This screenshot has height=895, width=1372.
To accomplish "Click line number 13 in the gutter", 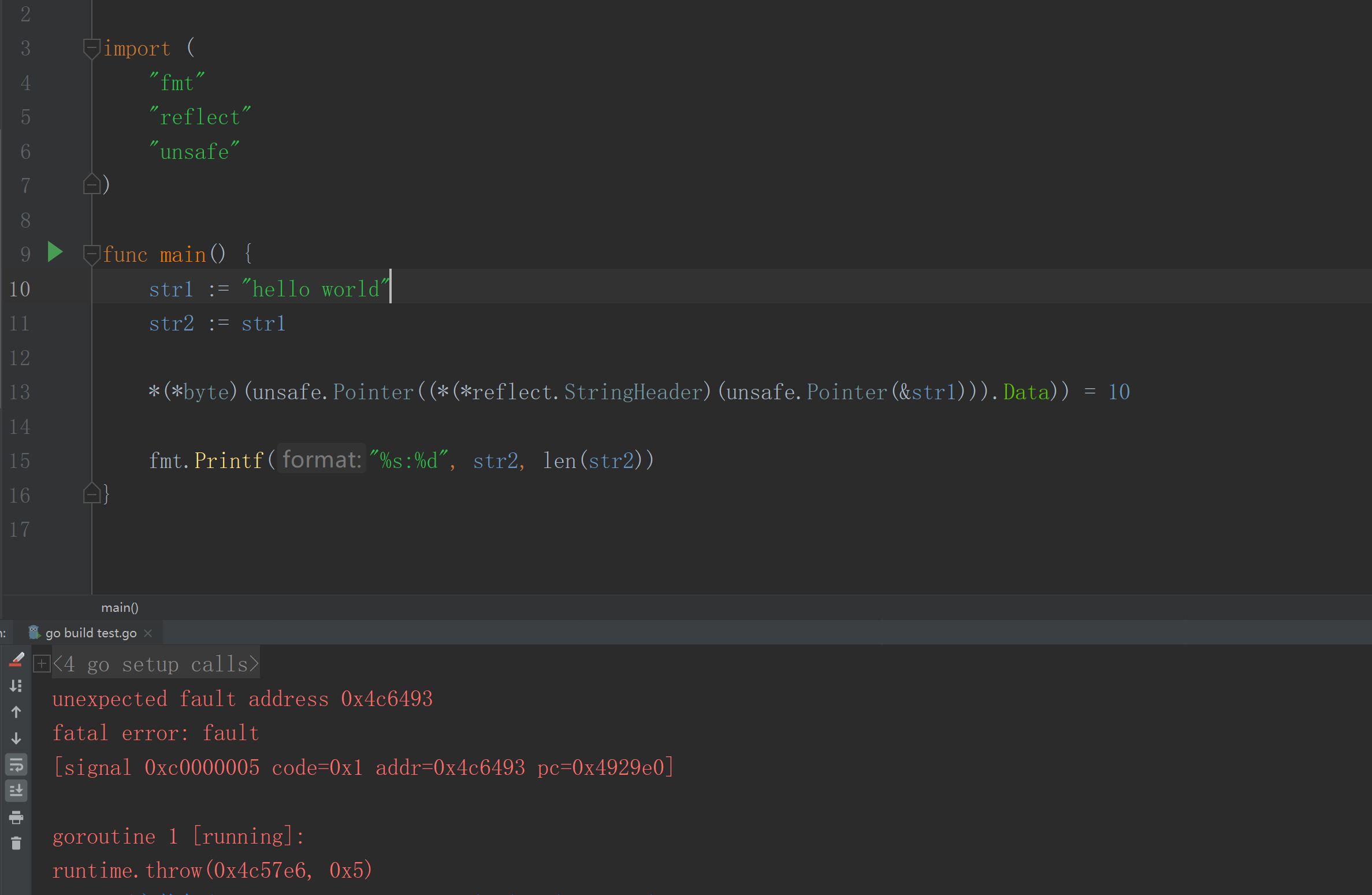I will (x=20, y=392).
